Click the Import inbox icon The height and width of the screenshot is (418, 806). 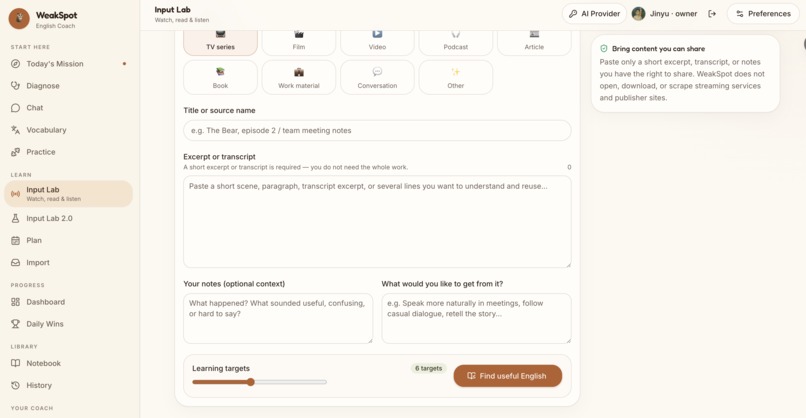pyautogui.click(x=15, y=263)
